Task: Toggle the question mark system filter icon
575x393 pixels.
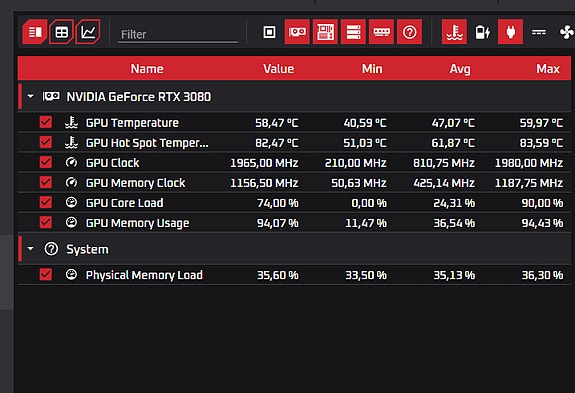Action: point(410,32)
